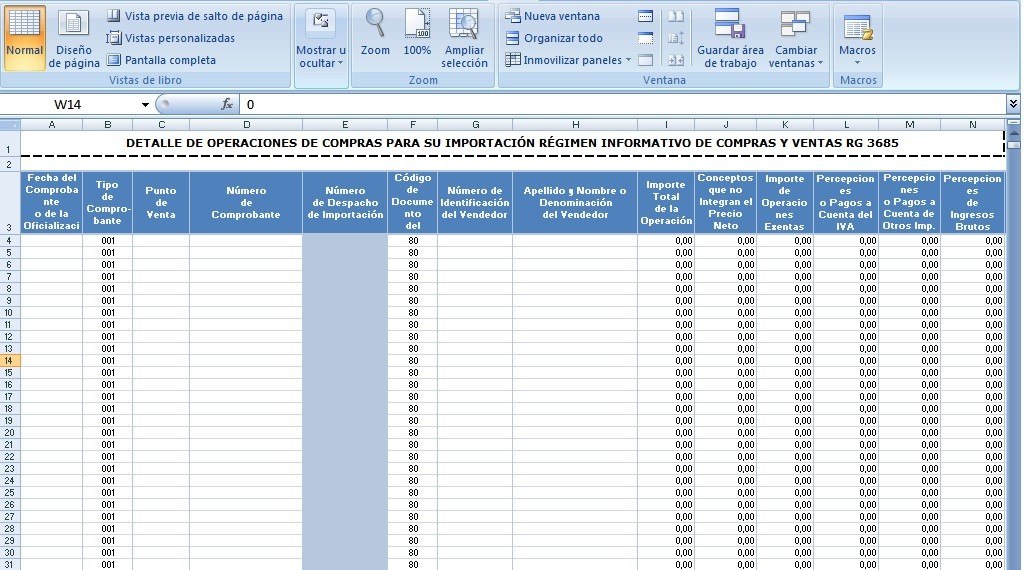Click Ampliar selección zoom icon
Screen dimensions: 1024x570
pyautogui.click(x=464, y=38)
